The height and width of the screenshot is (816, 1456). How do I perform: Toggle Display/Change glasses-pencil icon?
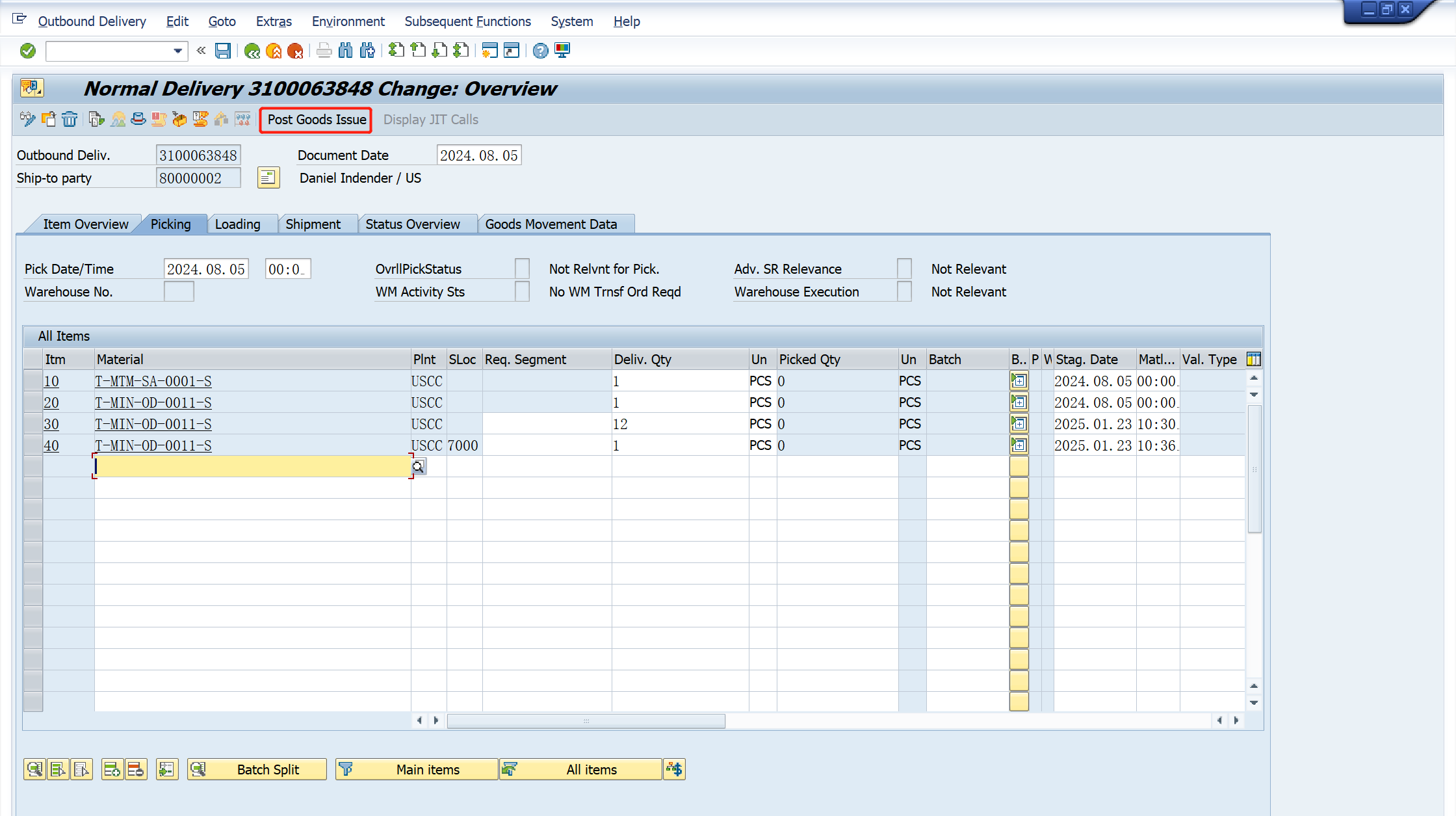click(x=27, y=119)
